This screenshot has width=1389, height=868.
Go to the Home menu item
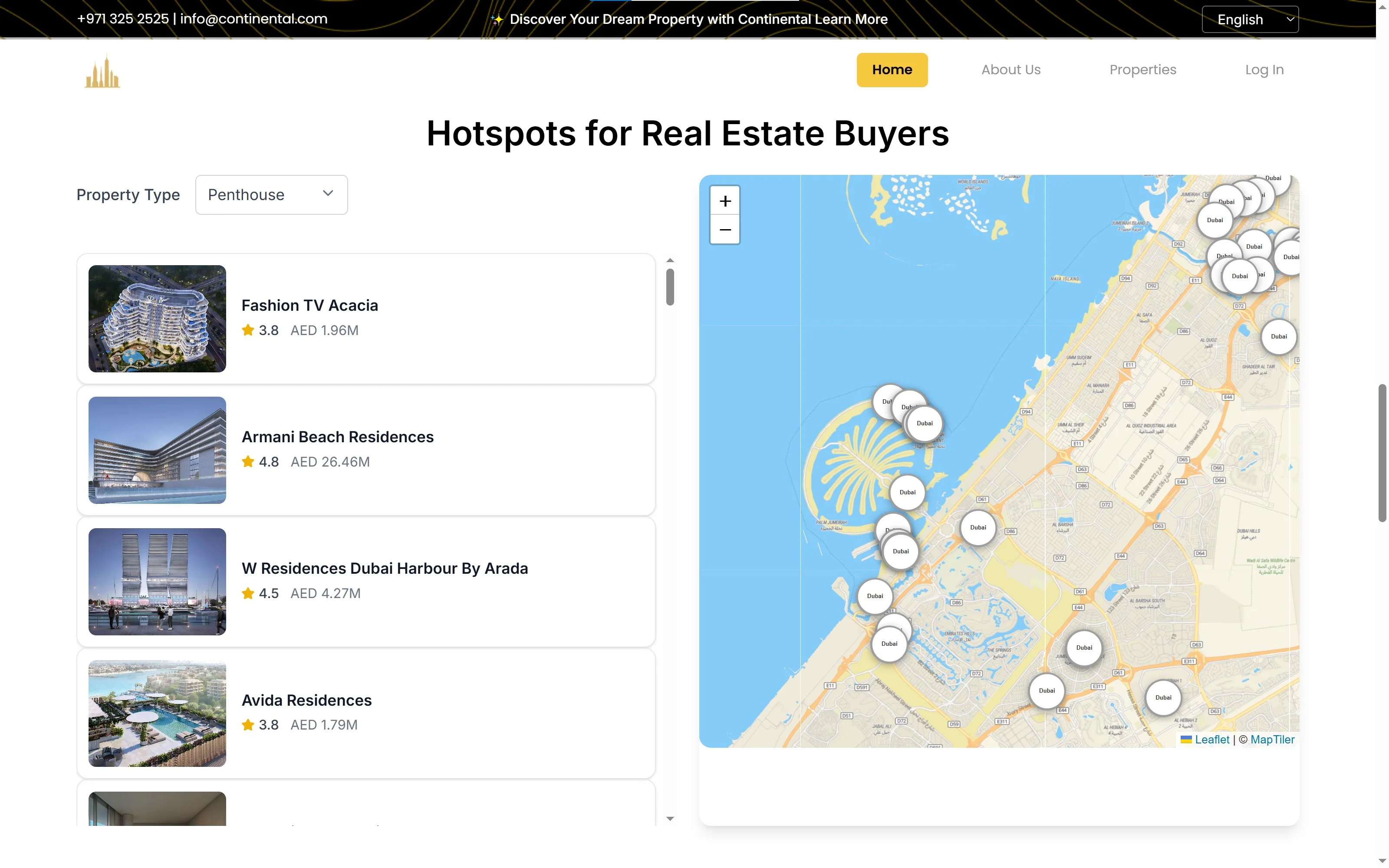(x=892, y=69)
